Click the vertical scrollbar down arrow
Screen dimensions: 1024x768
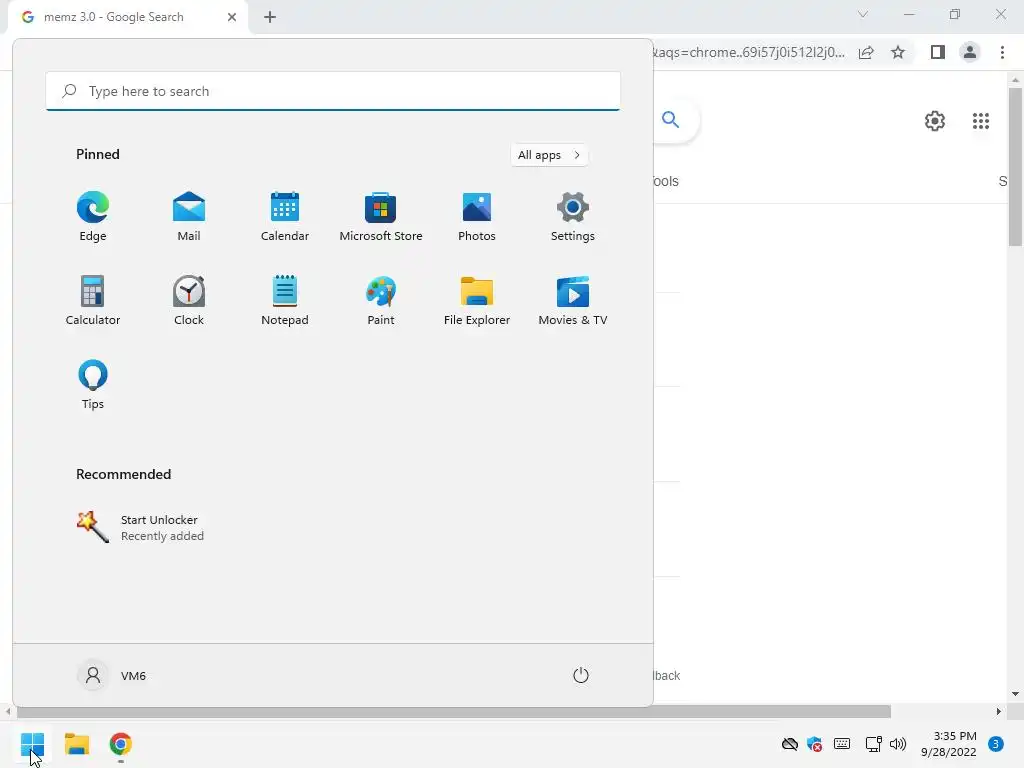click(1015, 694)
